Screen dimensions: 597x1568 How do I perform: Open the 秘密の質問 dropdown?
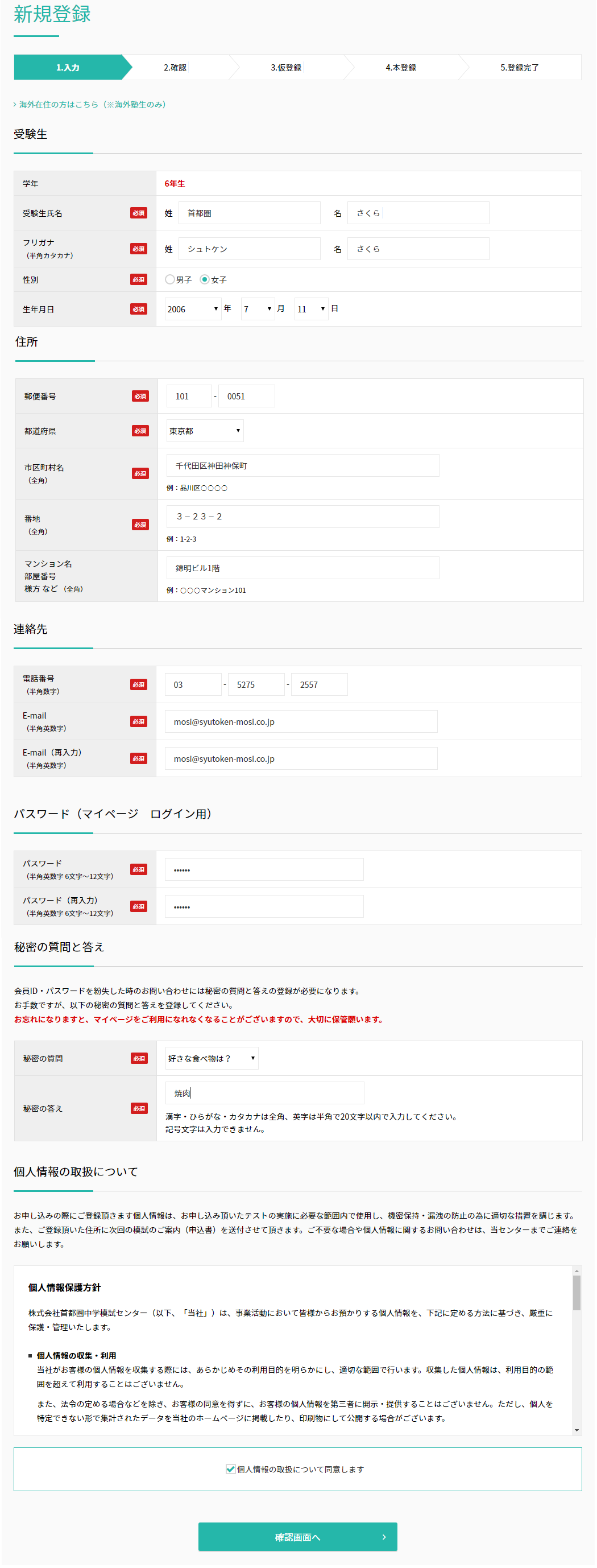[x=211, y=1058]
